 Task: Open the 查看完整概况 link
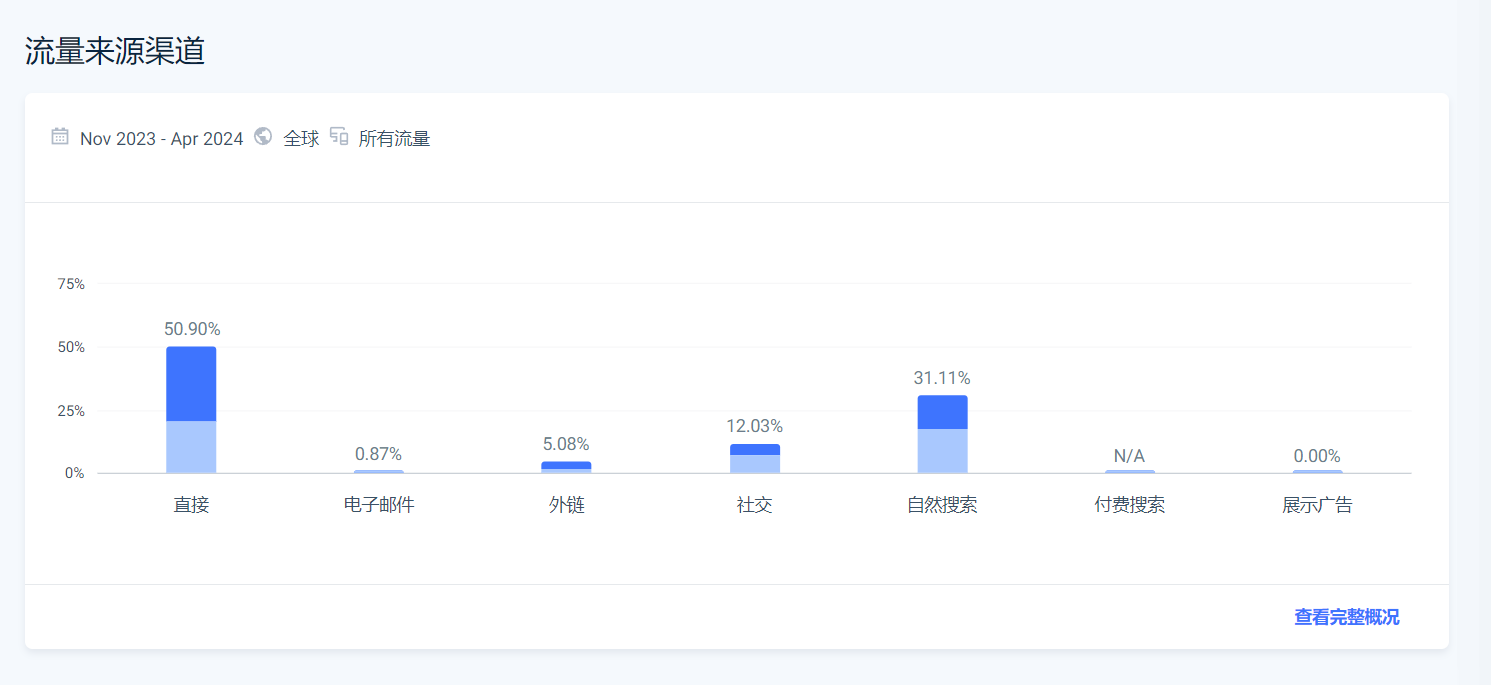coord(1346,617)
